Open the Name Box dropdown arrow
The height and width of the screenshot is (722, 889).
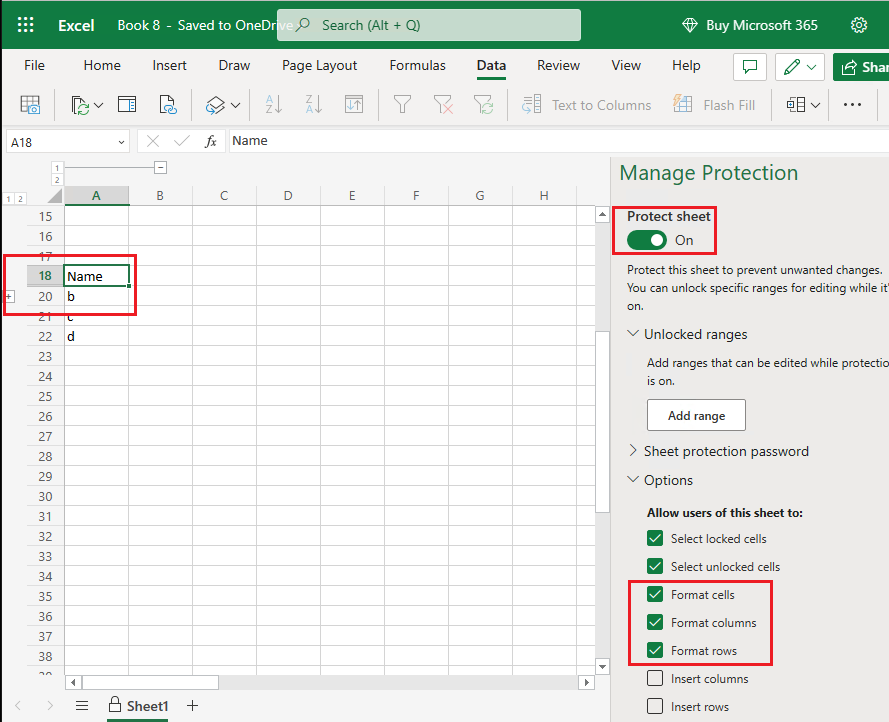(x=121, y=142)
